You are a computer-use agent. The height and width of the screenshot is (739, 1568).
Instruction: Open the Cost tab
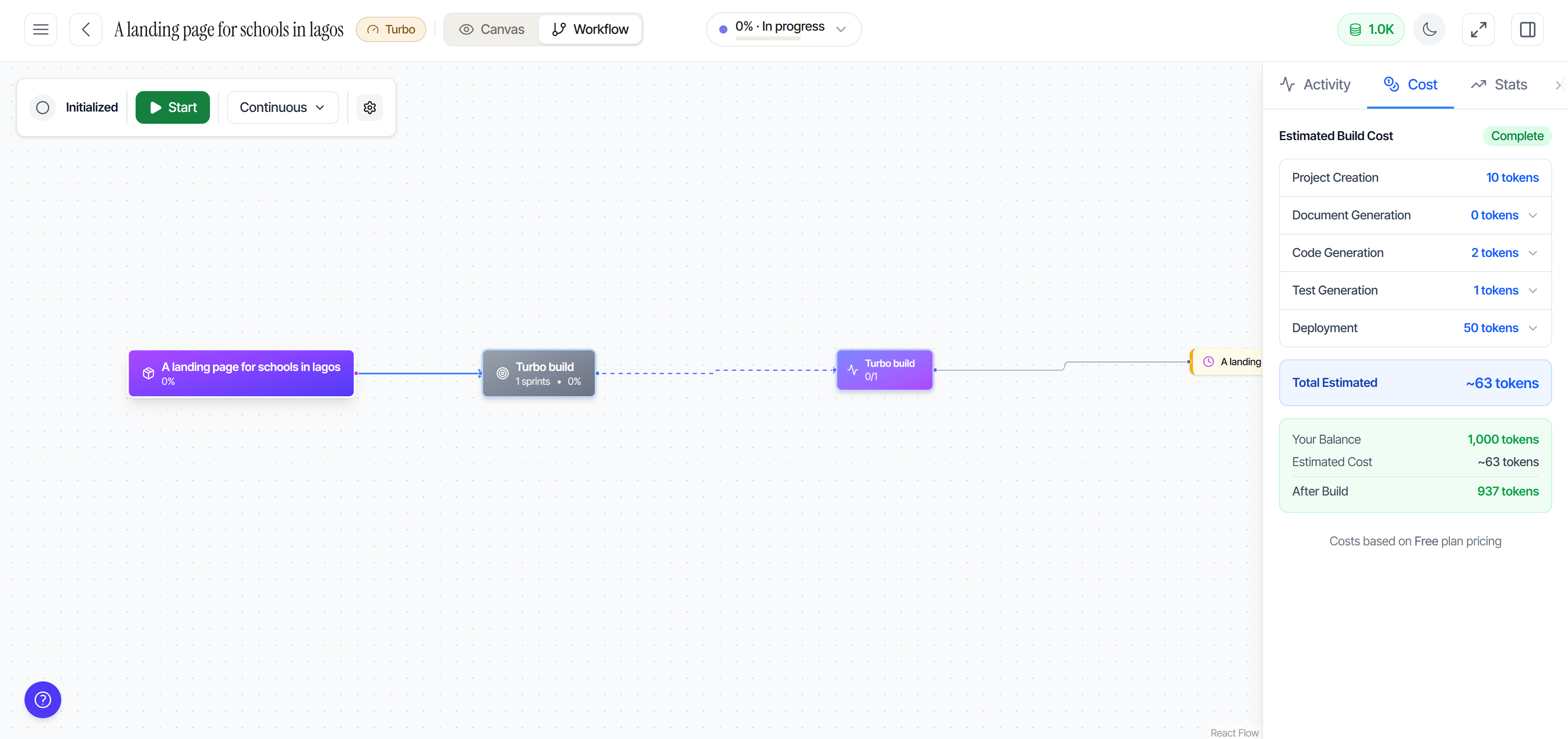coord(1410,85)
